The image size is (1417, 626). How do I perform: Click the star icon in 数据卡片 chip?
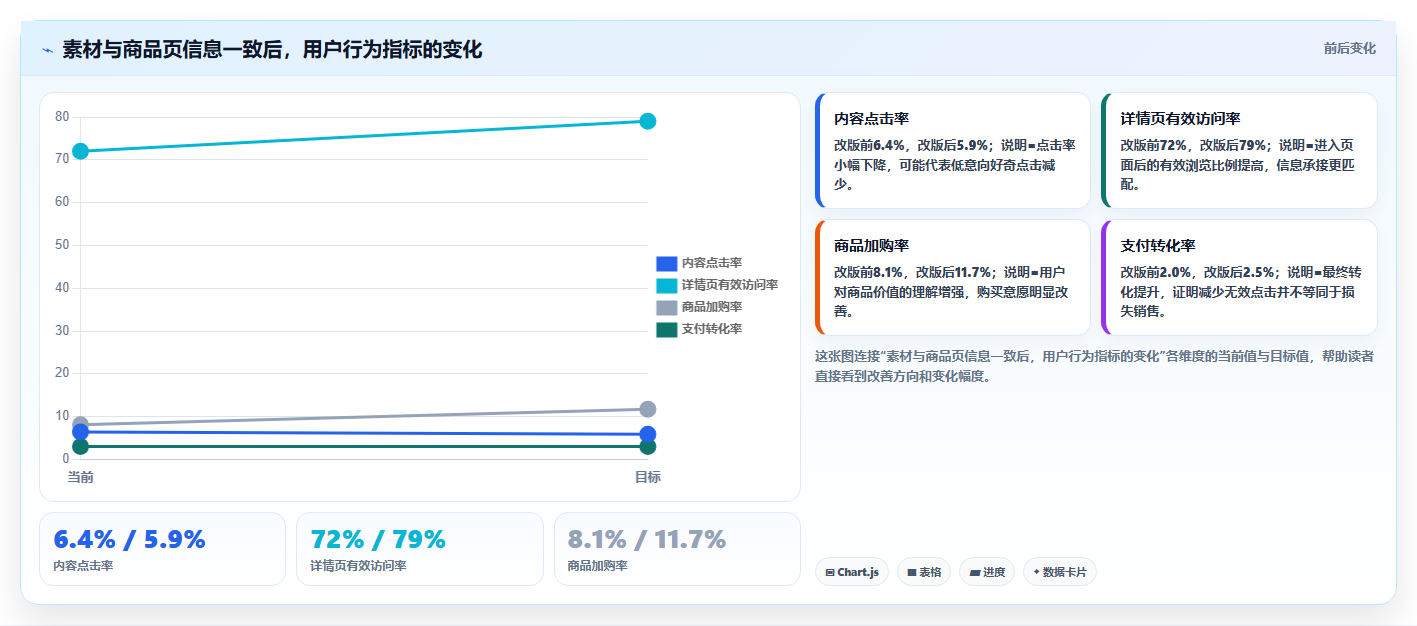(1036, 572)
